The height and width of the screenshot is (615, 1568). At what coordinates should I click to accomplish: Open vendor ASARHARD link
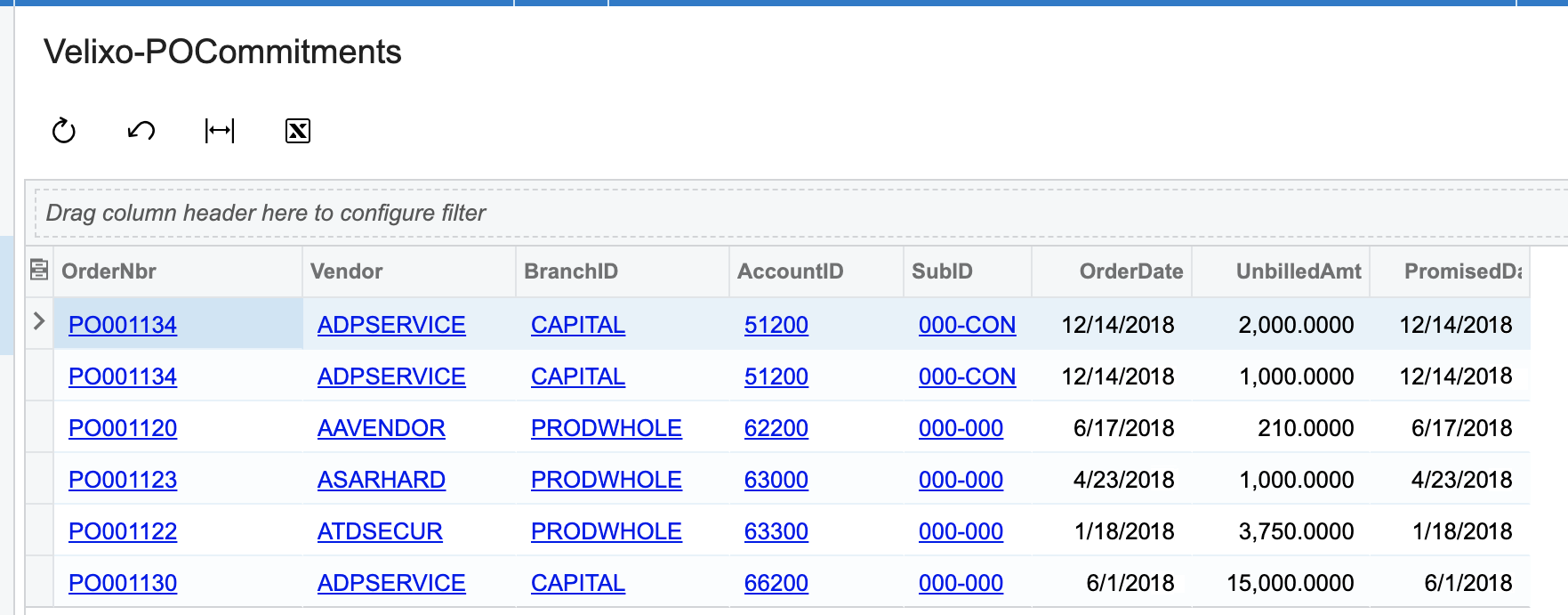[382, 480]
